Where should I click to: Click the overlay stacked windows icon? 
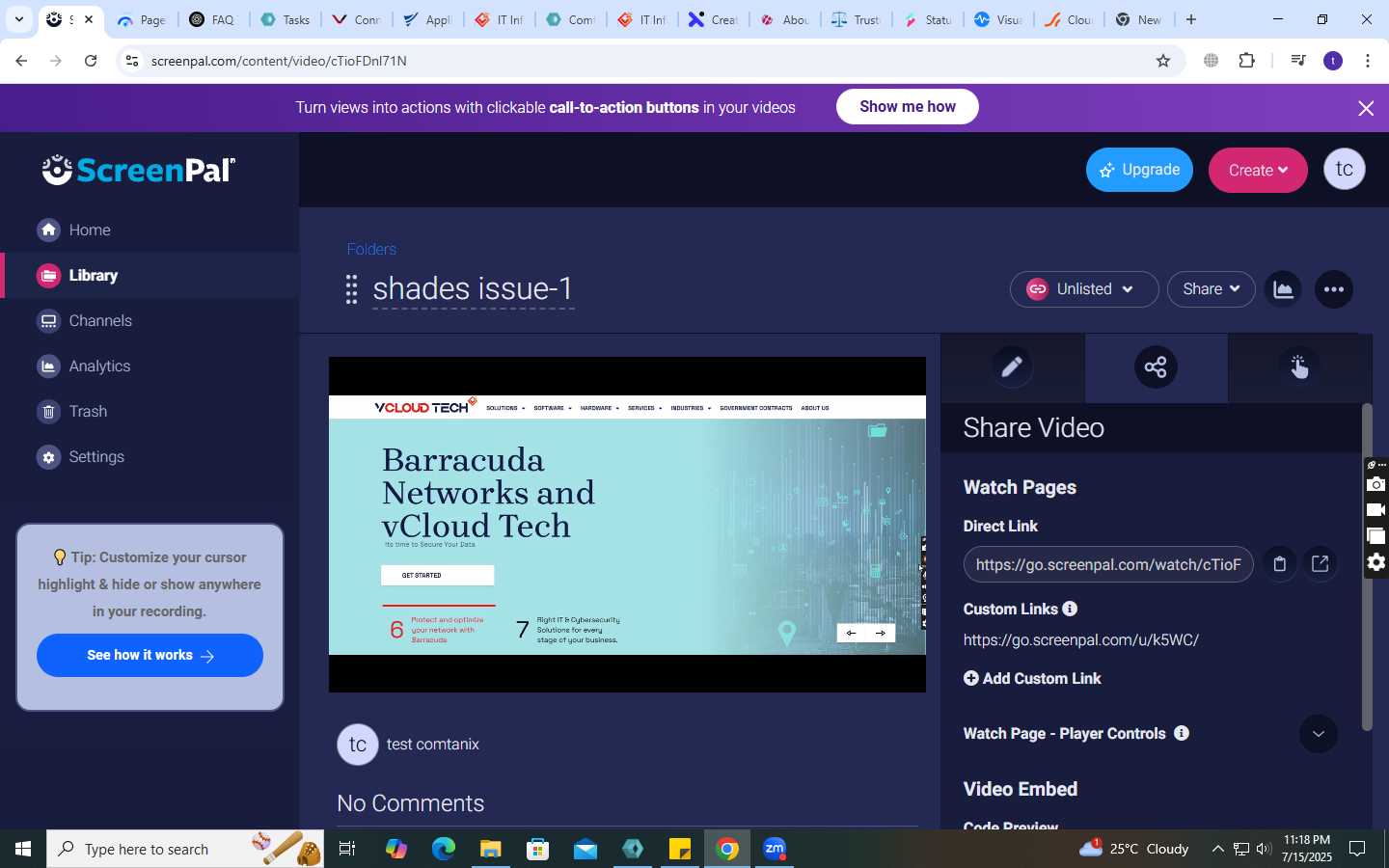(1376, 536)
